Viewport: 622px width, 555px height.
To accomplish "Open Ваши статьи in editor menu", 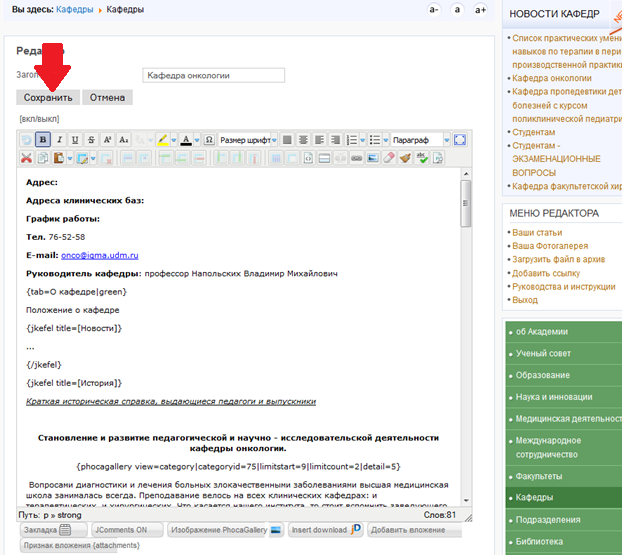I will click(537, 232).
